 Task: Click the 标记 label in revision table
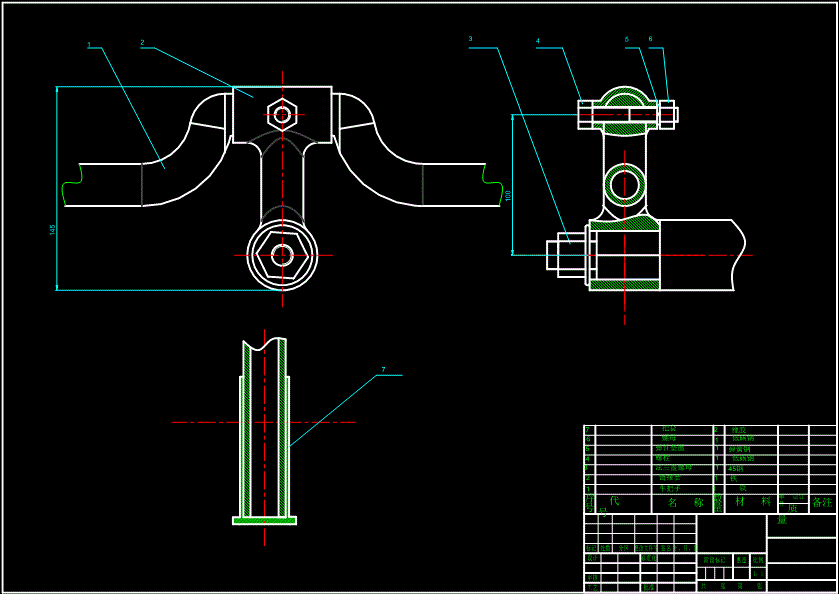591,548
